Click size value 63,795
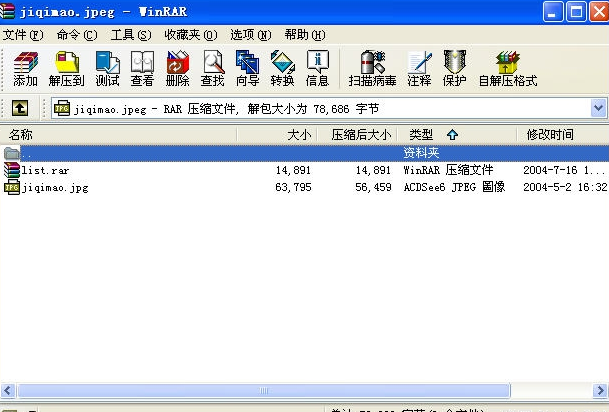 coord(293,188)
